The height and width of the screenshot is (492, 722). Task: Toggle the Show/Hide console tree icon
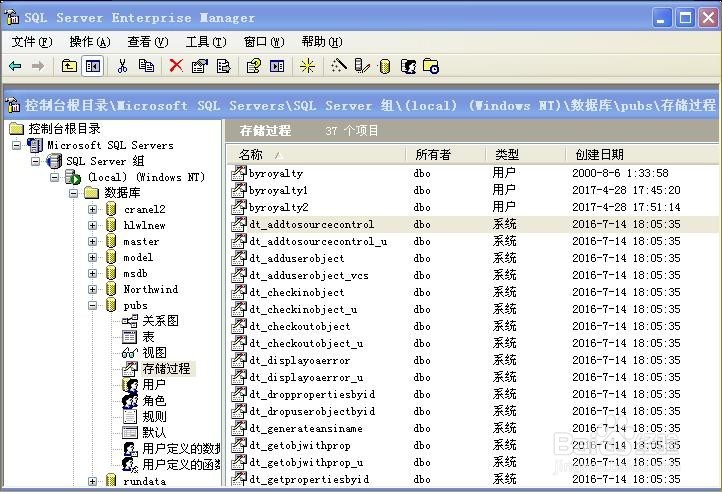coord(93,66)
